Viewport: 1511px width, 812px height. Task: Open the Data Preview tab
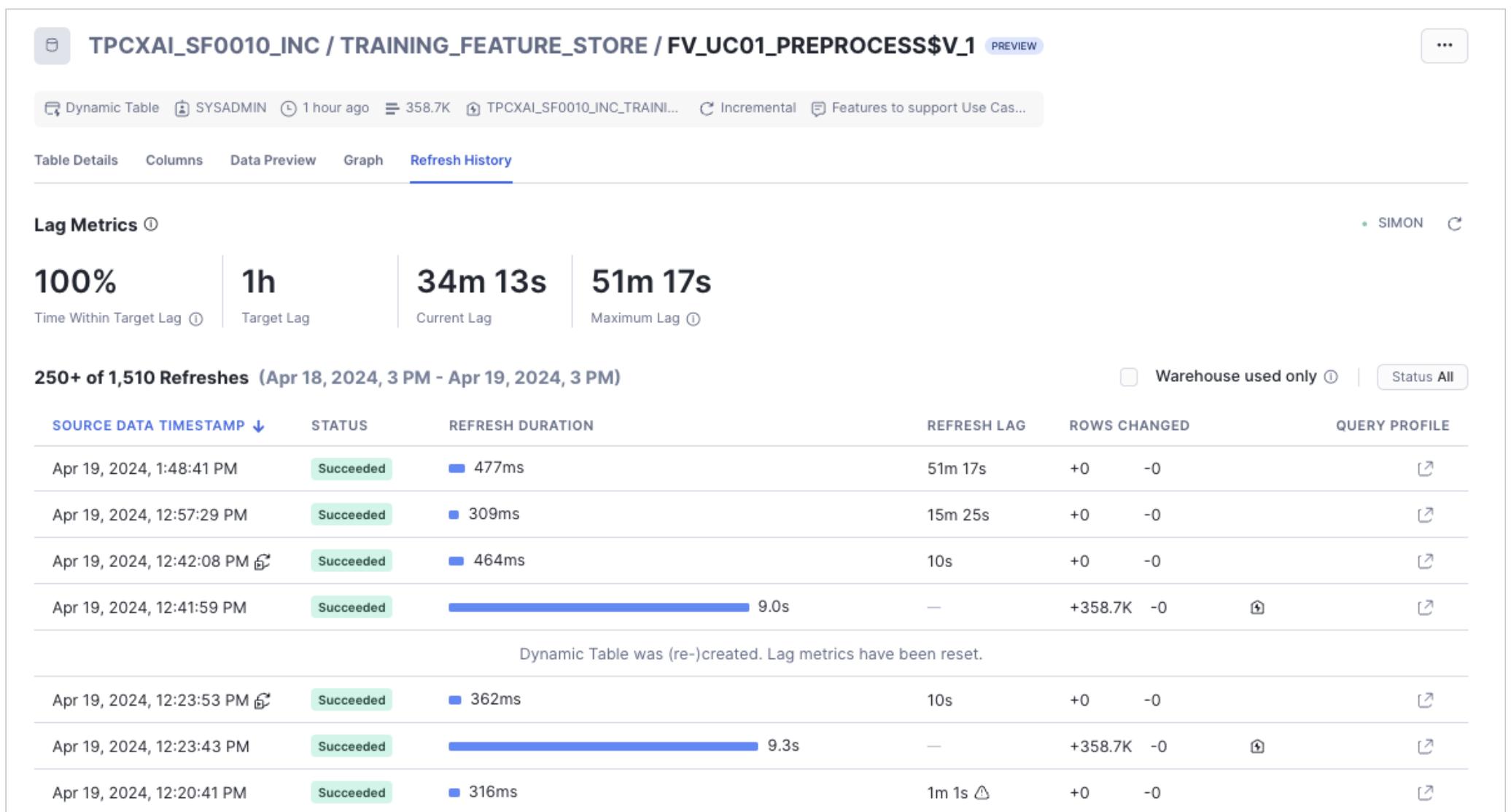click(x=273, y=160)
